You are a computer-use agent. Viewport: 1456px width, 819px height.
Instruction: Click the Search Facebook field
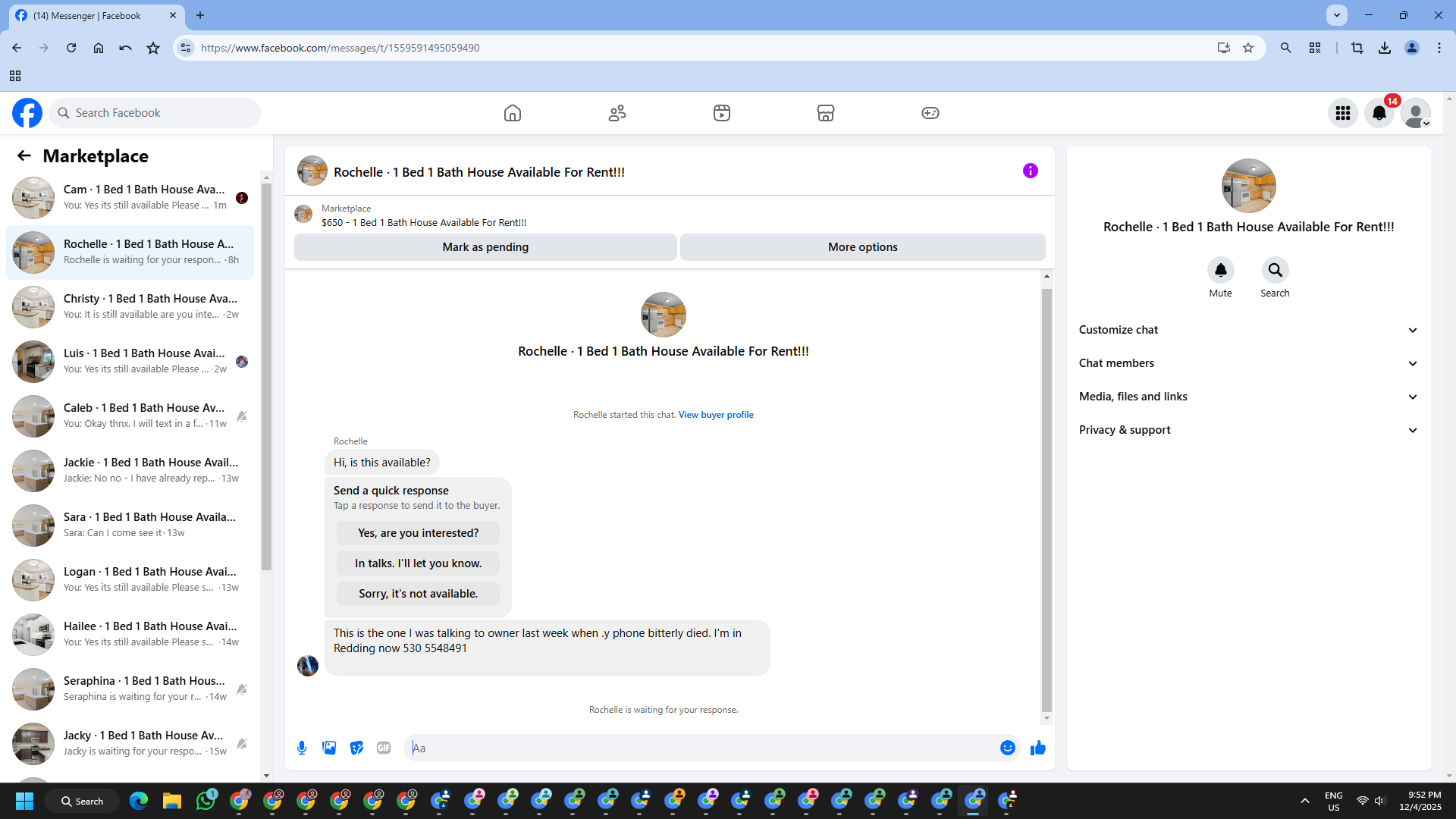click(x=155, y=113)
